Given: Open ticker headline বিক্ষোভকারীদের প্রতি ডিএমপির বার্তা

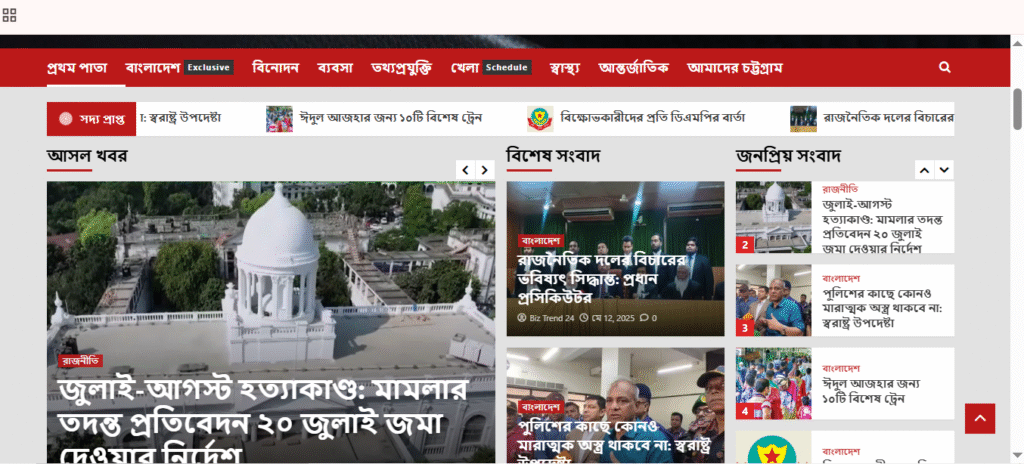Looking at the screenshot, I should 652,118.
